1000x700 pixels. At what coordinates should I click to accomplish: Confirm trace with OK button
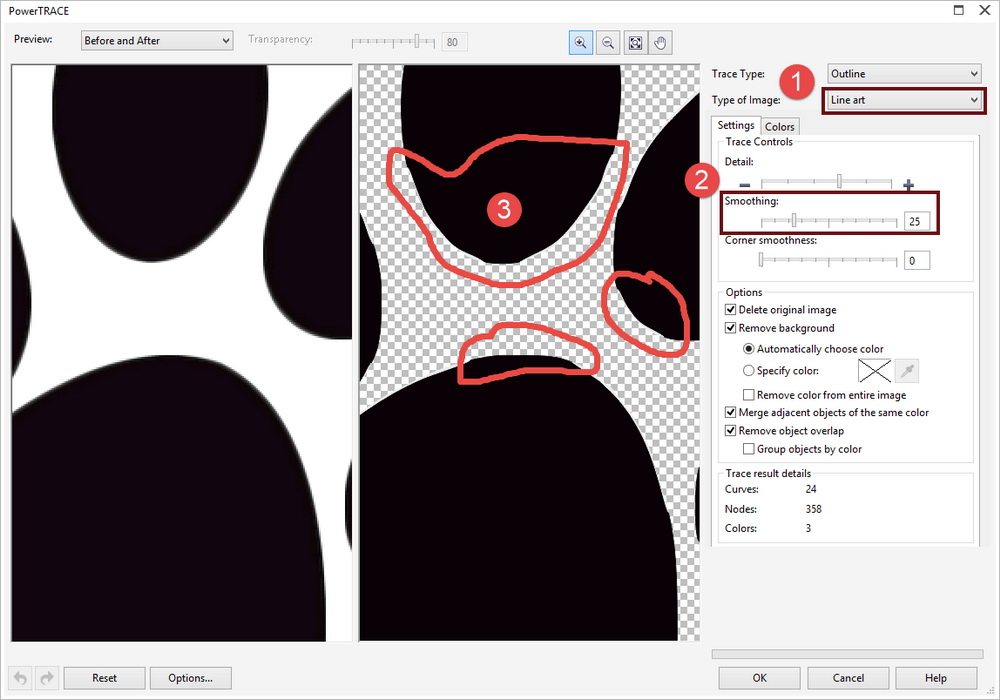click(759, 678)
